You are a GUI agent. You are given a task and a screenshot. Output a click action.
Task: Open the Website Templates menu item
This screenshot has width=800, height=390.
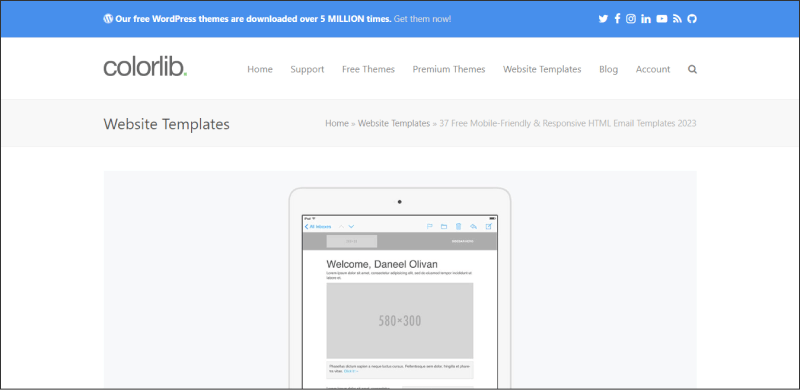(x=542, y=69)
